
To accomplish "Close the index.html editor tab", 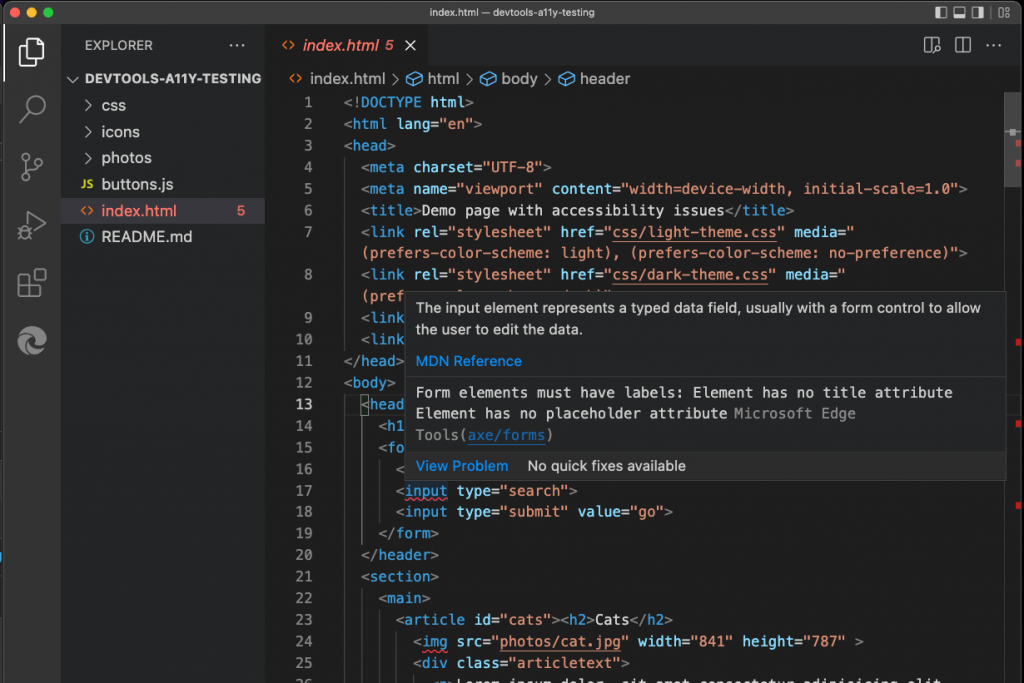I will pyautogui.click(x=410, y=45).
